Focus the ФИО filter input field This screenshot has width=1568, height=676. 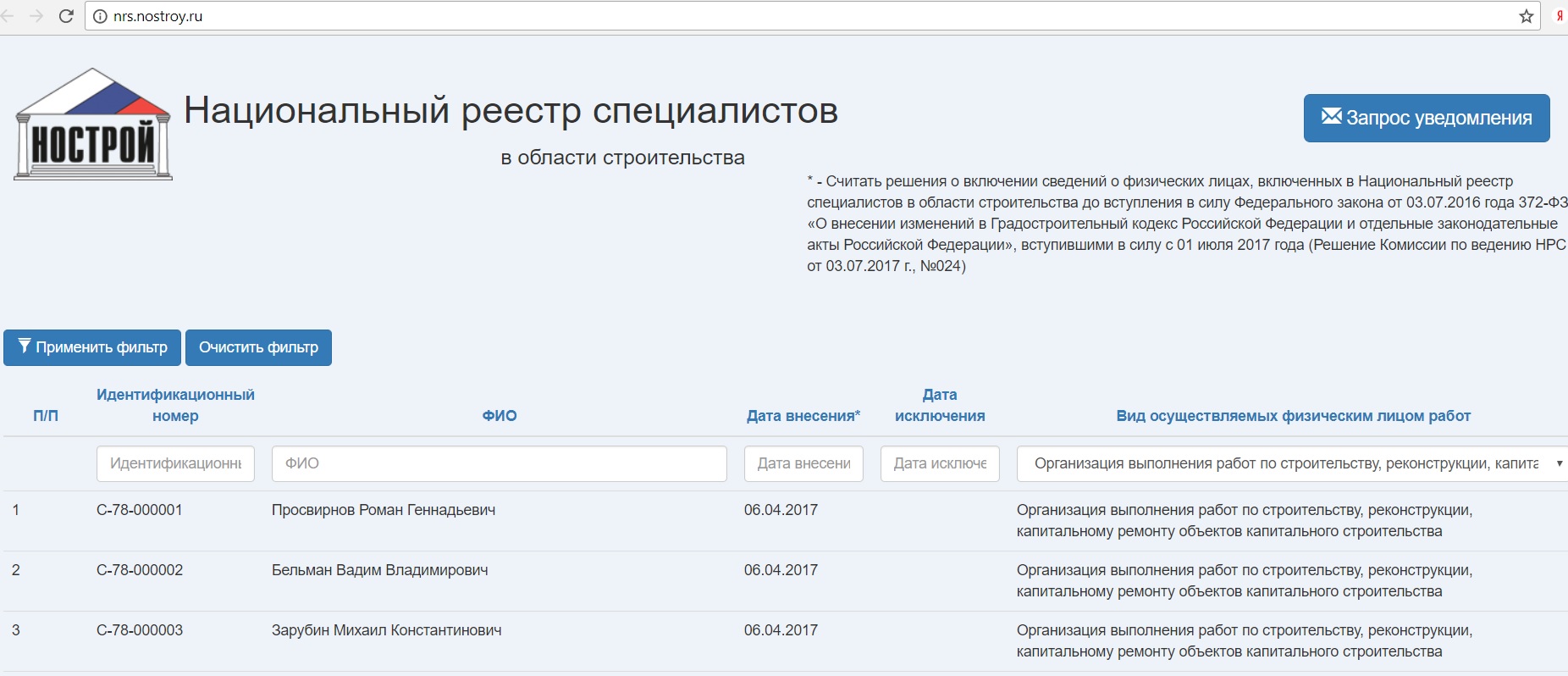tap(499, 463)
